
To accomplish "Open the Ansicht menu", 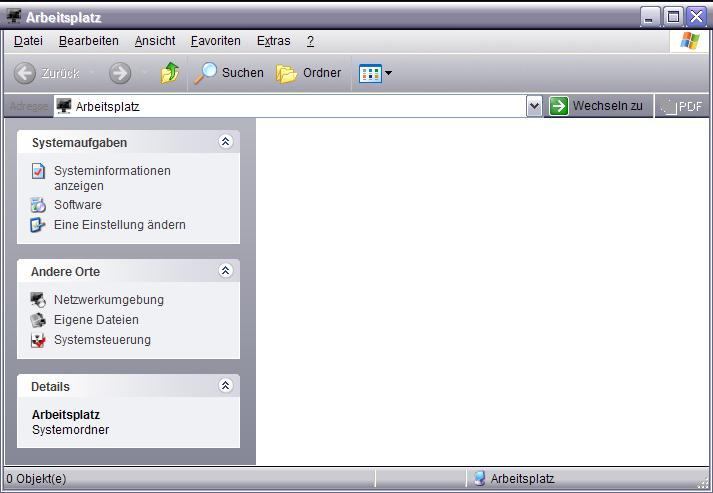I will tap(155, 41).
